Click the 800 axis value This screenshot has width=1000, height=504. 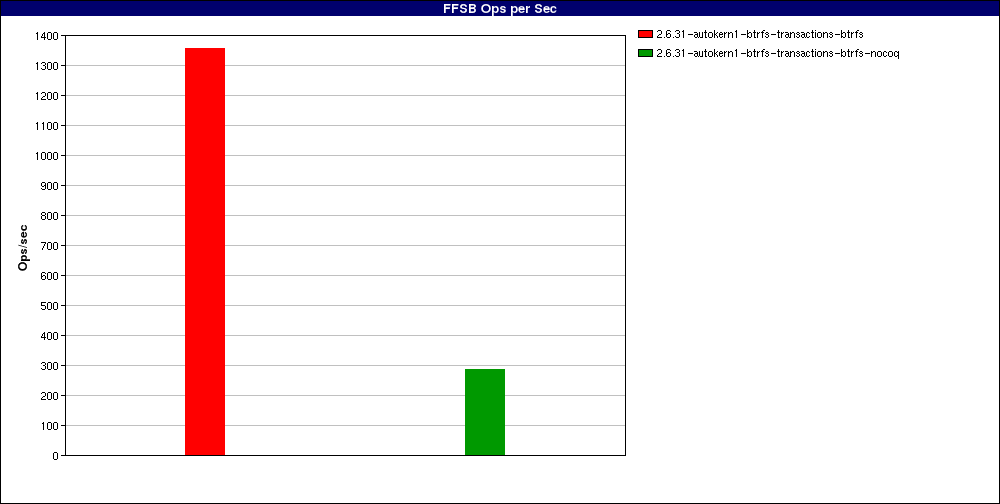pyautogui.click(x=49, y=216)
